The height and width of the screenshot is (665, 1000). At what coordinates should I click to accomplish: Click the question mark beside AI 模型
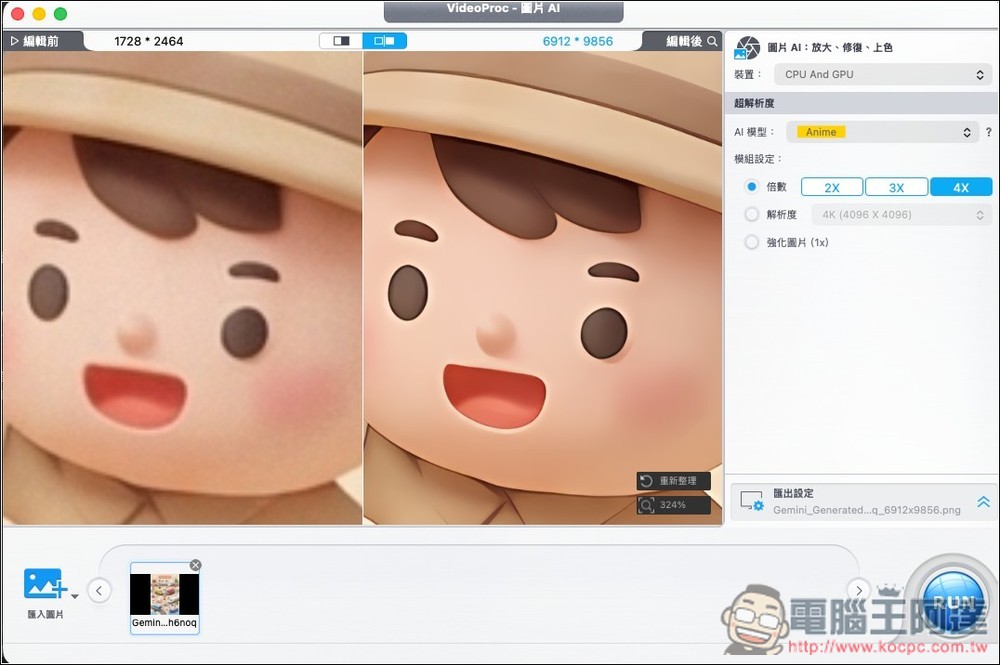[x=988, y=131]
